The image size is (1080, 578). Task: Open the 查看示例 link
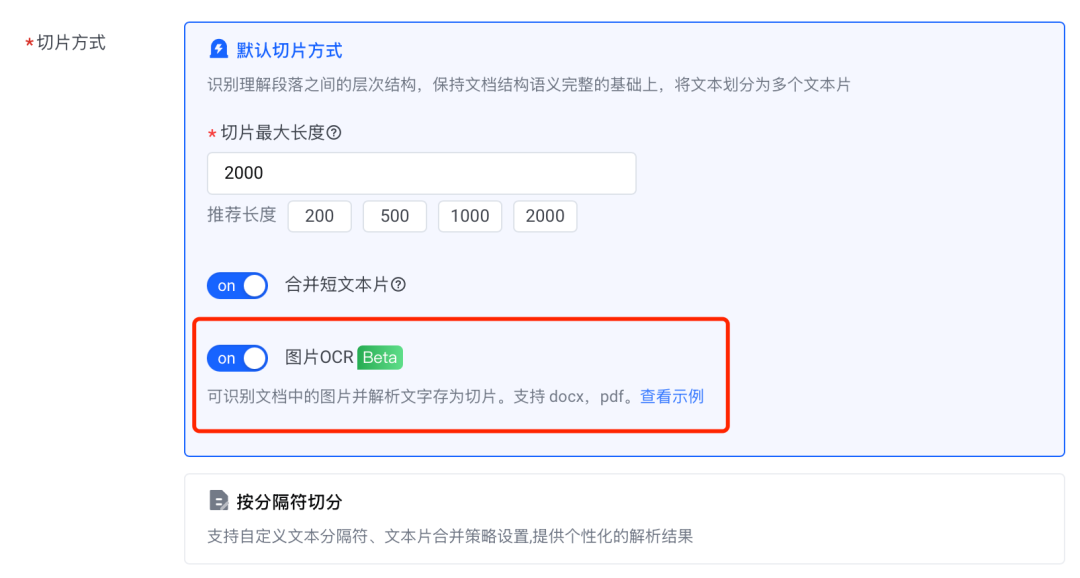coord(672,397)
